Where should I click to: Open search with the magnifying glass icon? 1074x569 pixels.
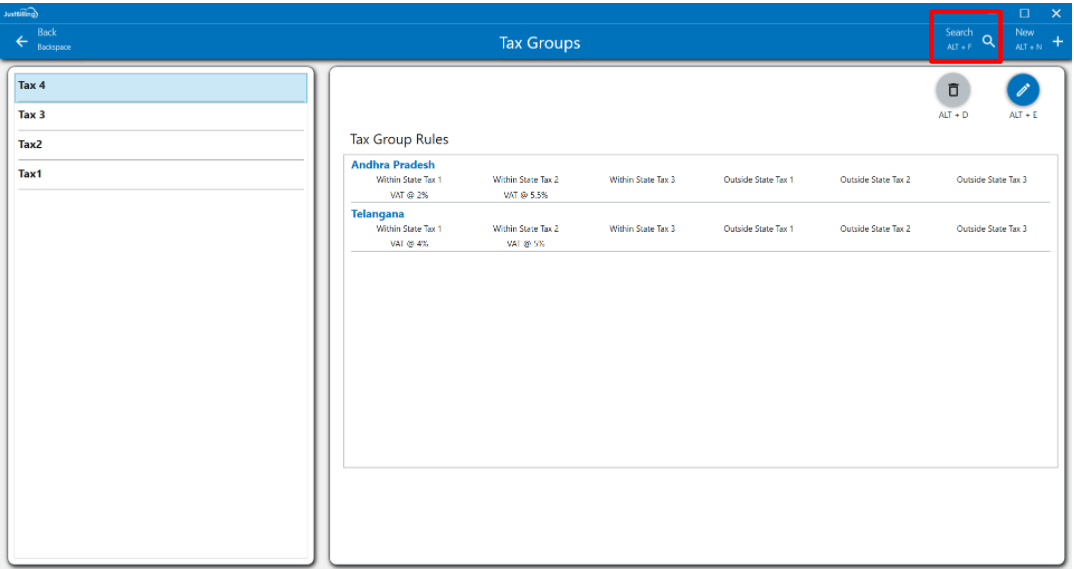[988, 41]
